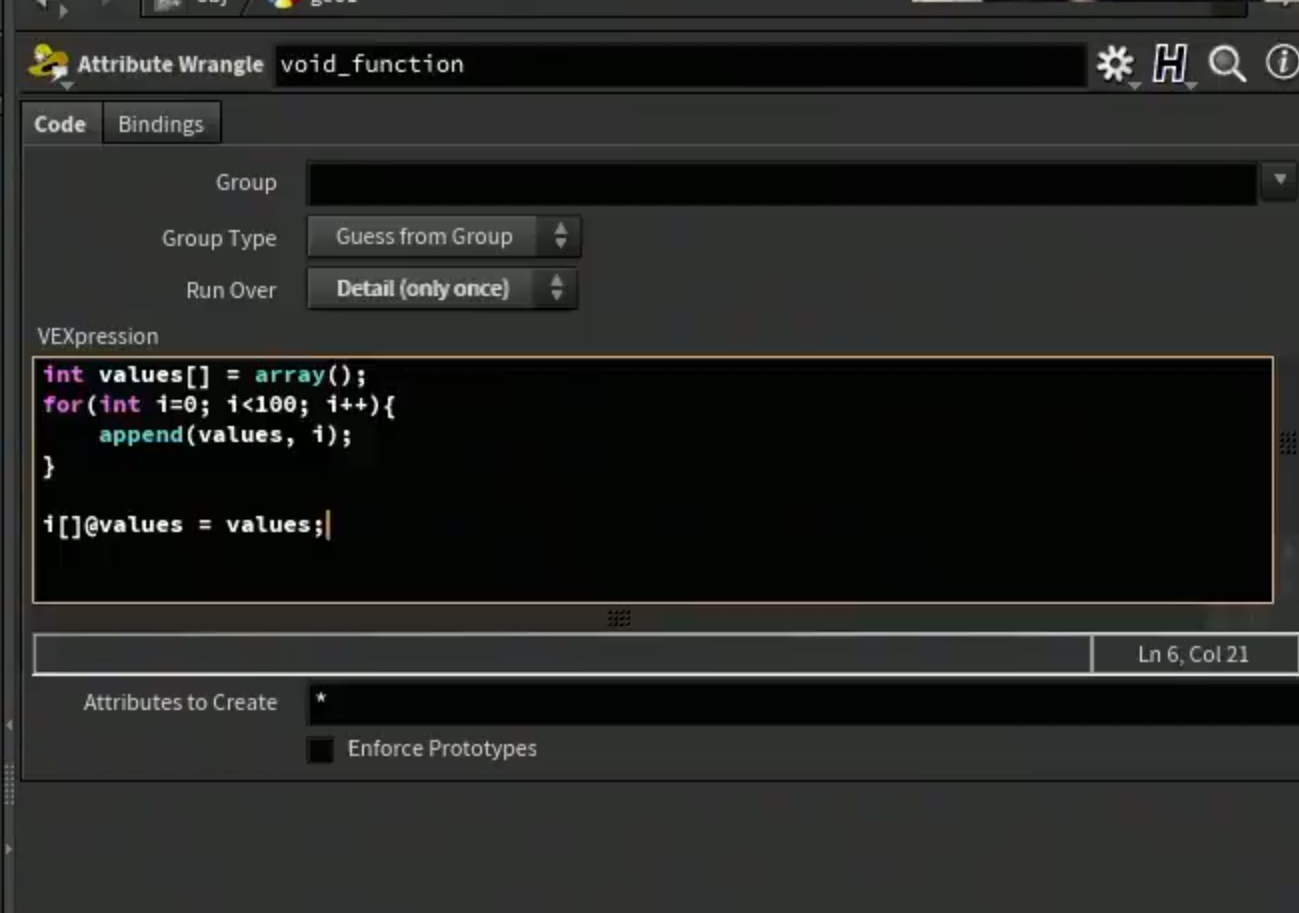Click the Enforce Prototypes label
1299x913 pixels.
point(442,749)
